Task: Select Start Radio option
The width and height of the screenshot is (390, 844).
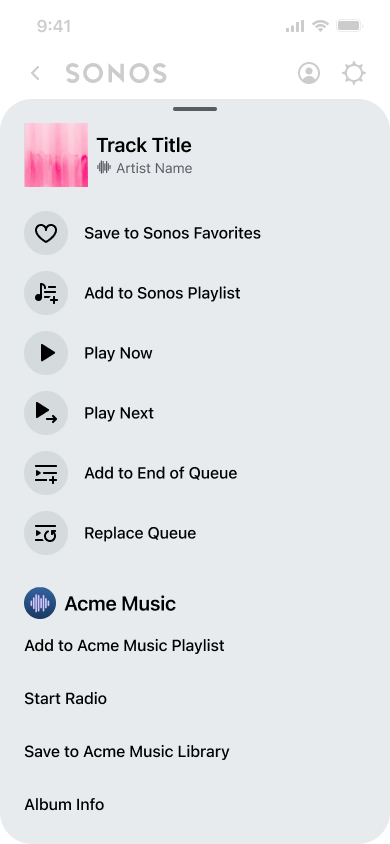Action: click(x=66, y=699)
